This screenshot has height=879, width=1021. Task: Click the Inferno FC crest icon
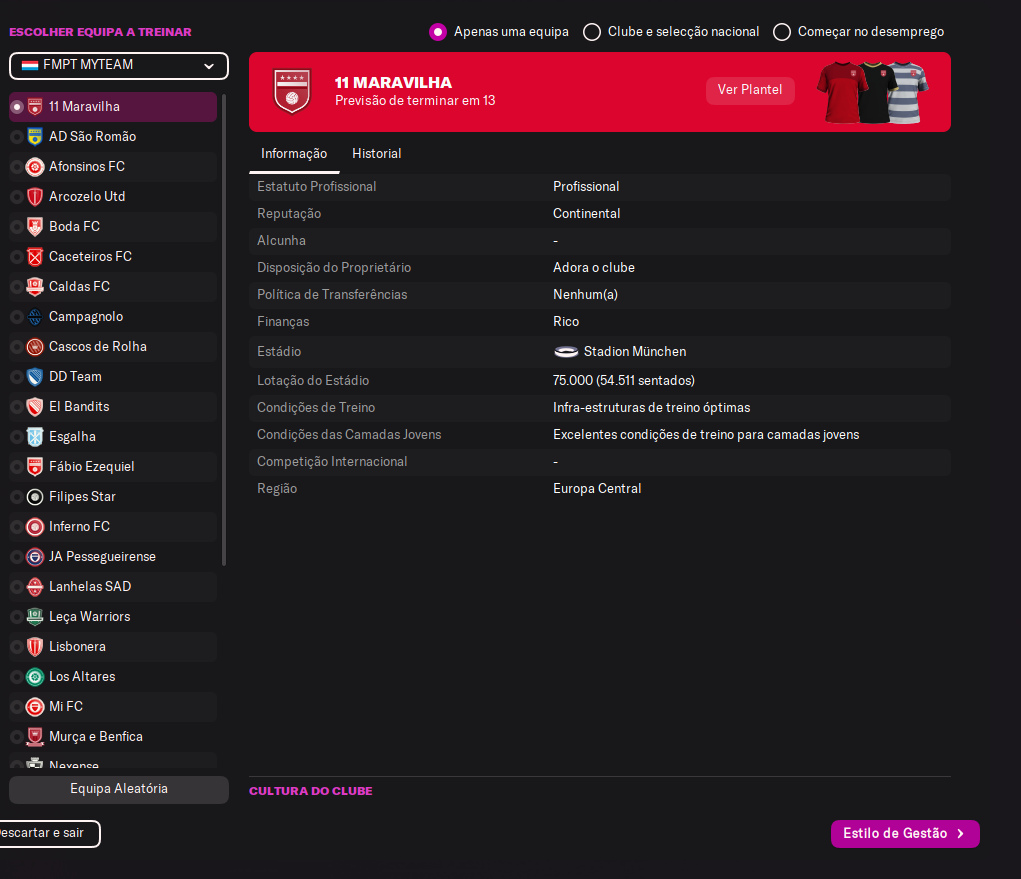point(35,527)
